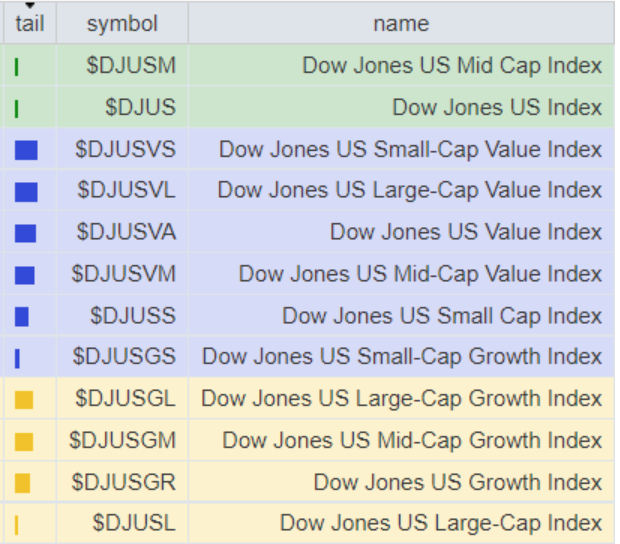
Task: Sort by the symbol column header
Action: [x=122, y=23]
